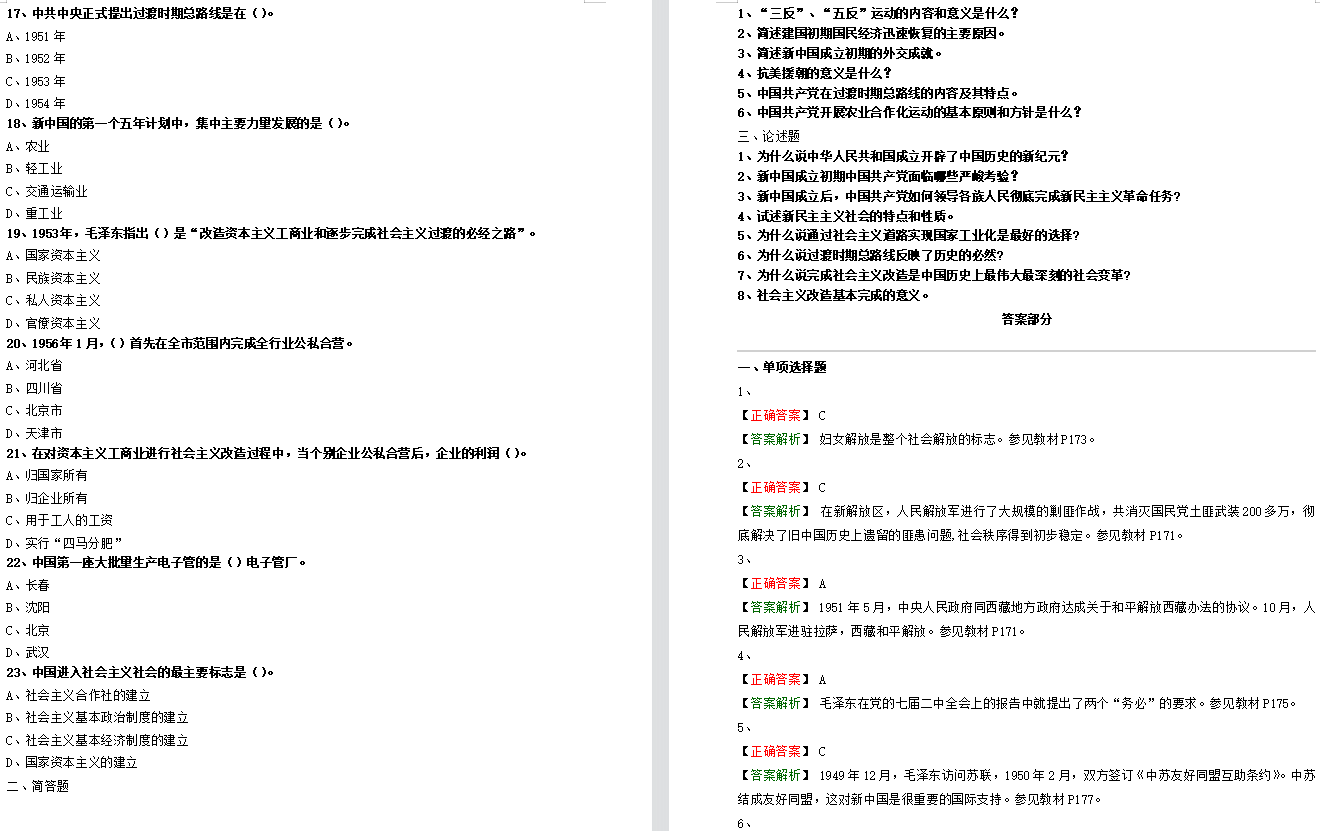Image resolution: width=1320 pixels, height=831 pixels.
Task: Select option A、国家资本主义
Action: (53, 256)
